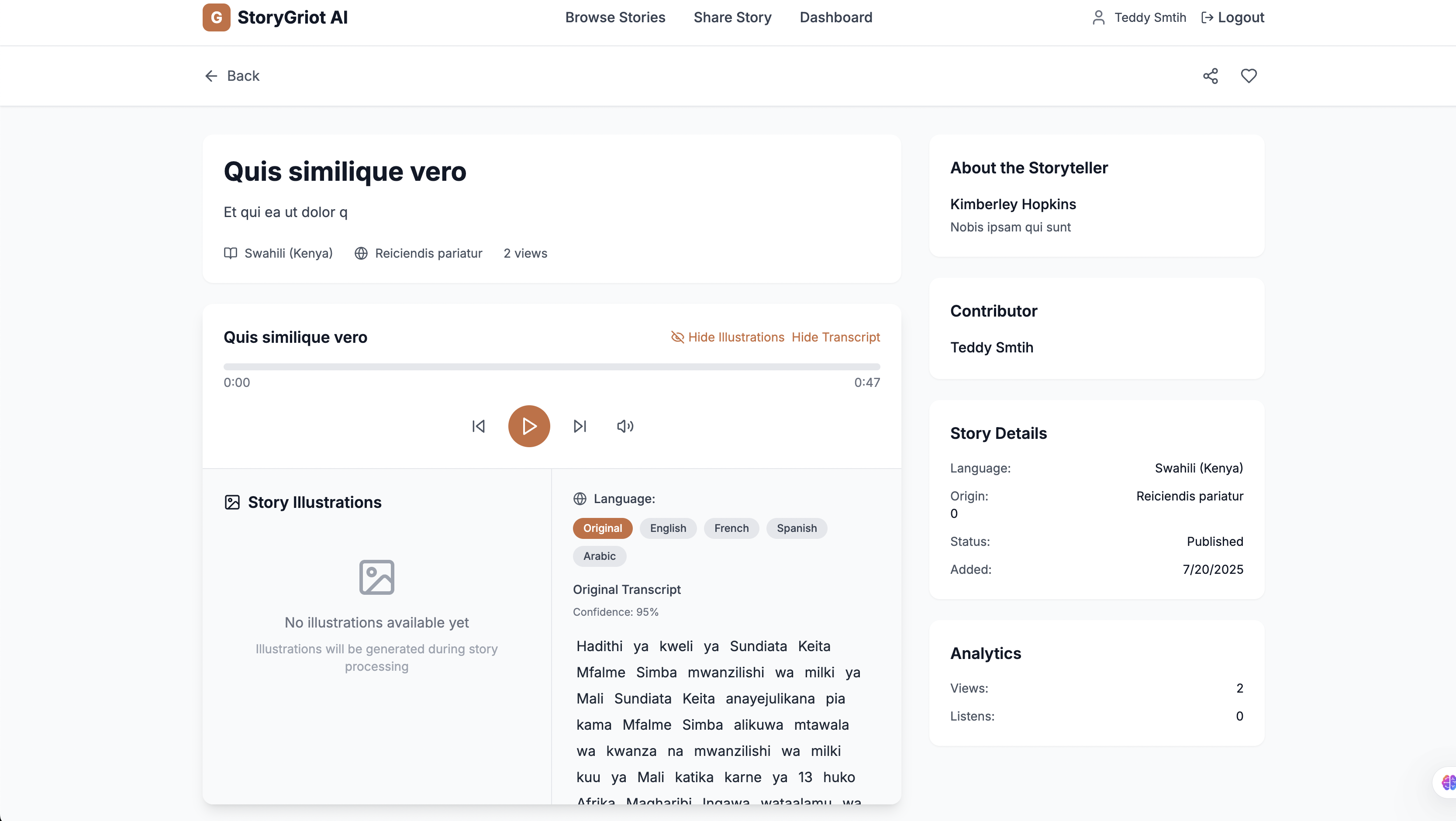Click the StoryGriot AI logo icon
Image resolution: width=1456 pixels, height=821 pixels.
coord(217,17)
